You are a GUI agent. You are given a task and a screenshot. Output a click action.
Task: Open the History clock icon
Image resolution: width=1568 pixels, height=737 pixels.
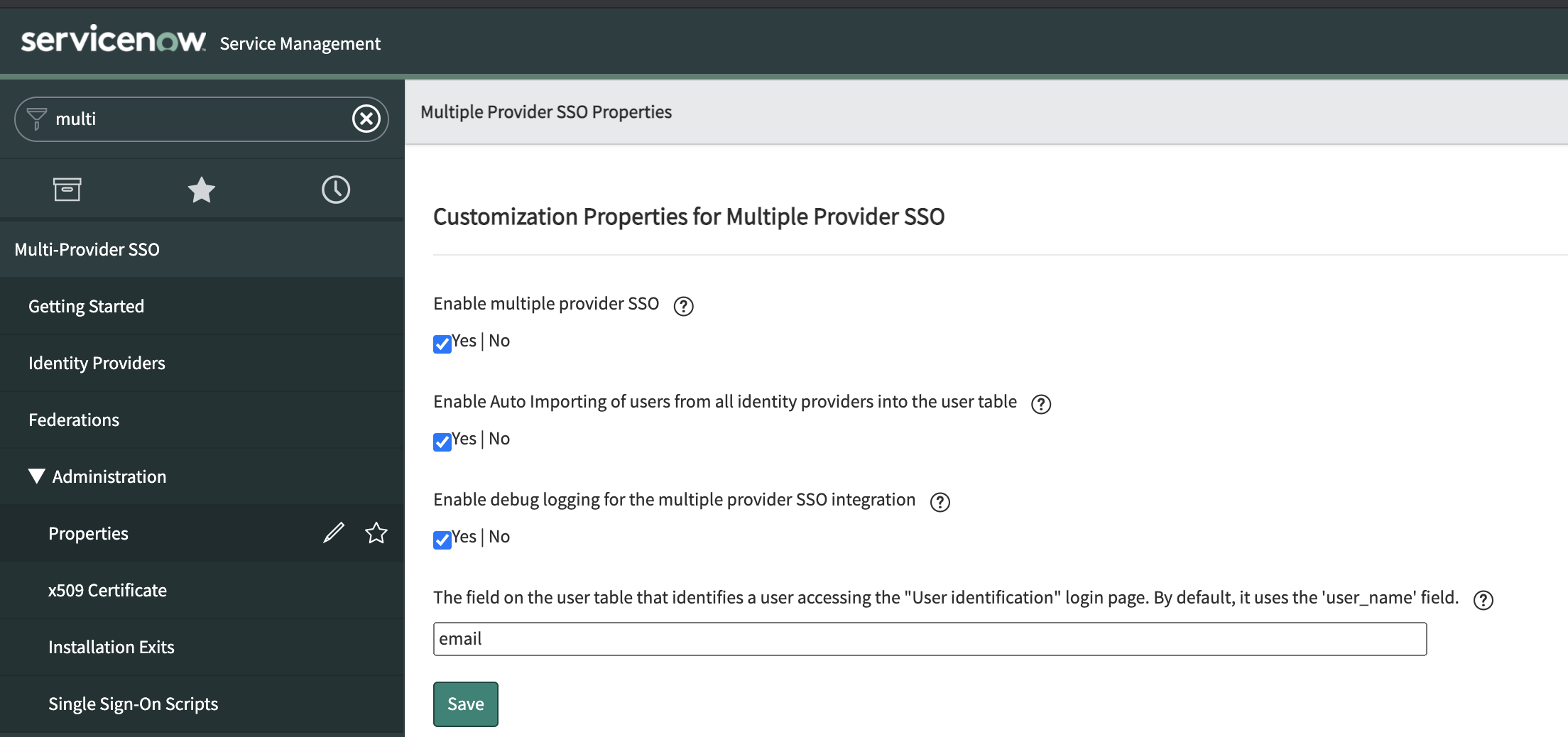[336, 189]
